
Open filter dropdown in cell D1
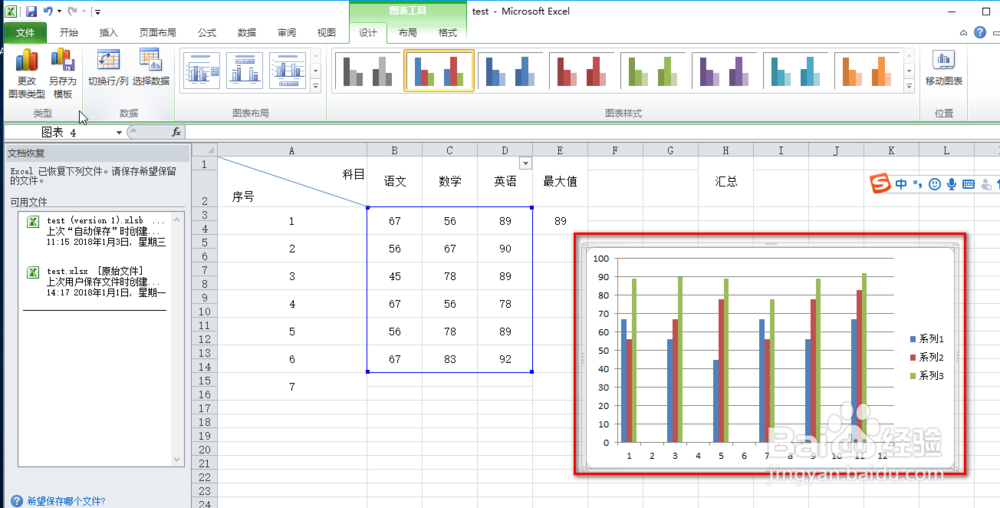(526, 164)
